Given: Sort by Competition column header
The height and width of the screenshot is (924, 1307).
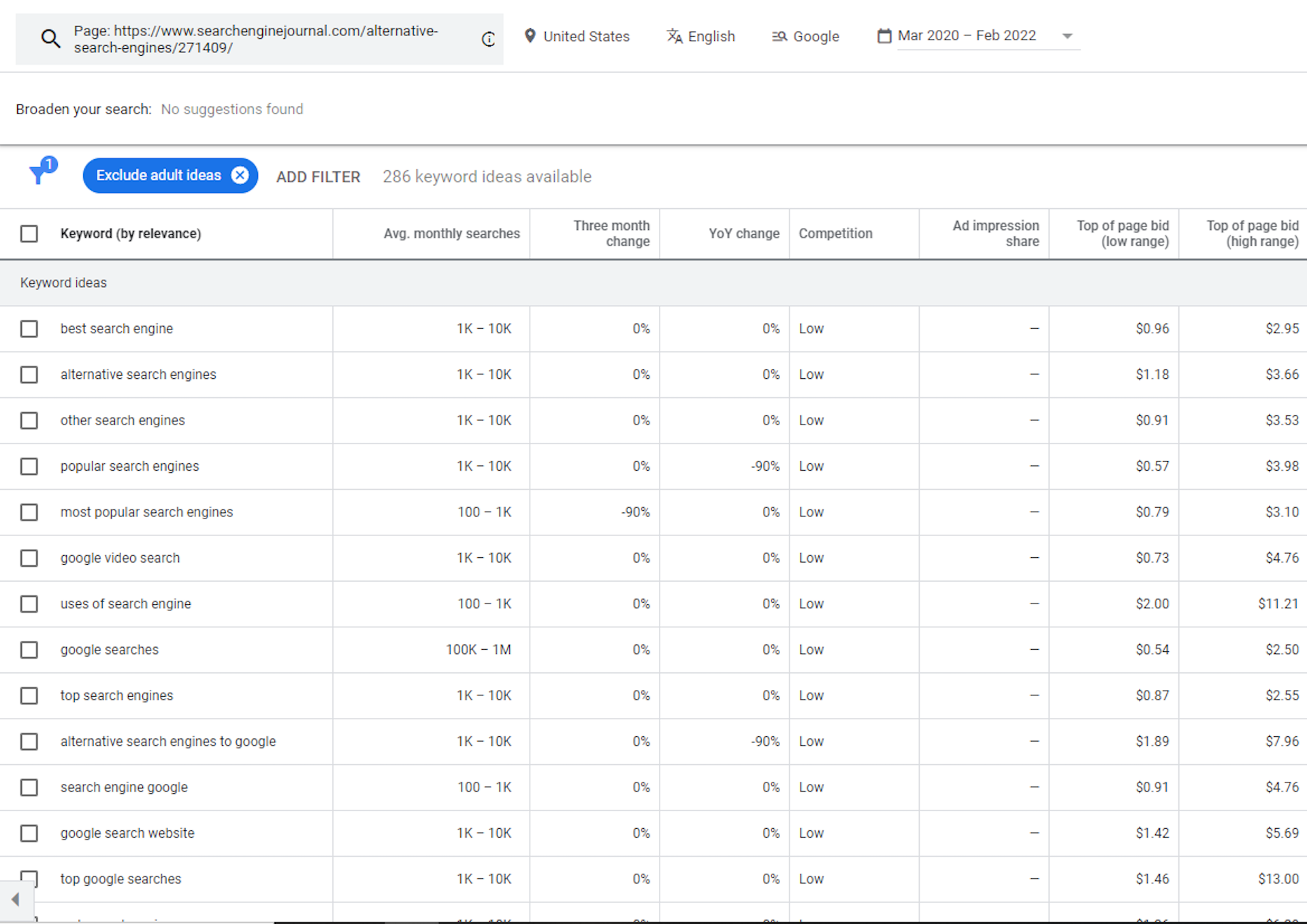Looking at the screenshot, I should (835, 233).
